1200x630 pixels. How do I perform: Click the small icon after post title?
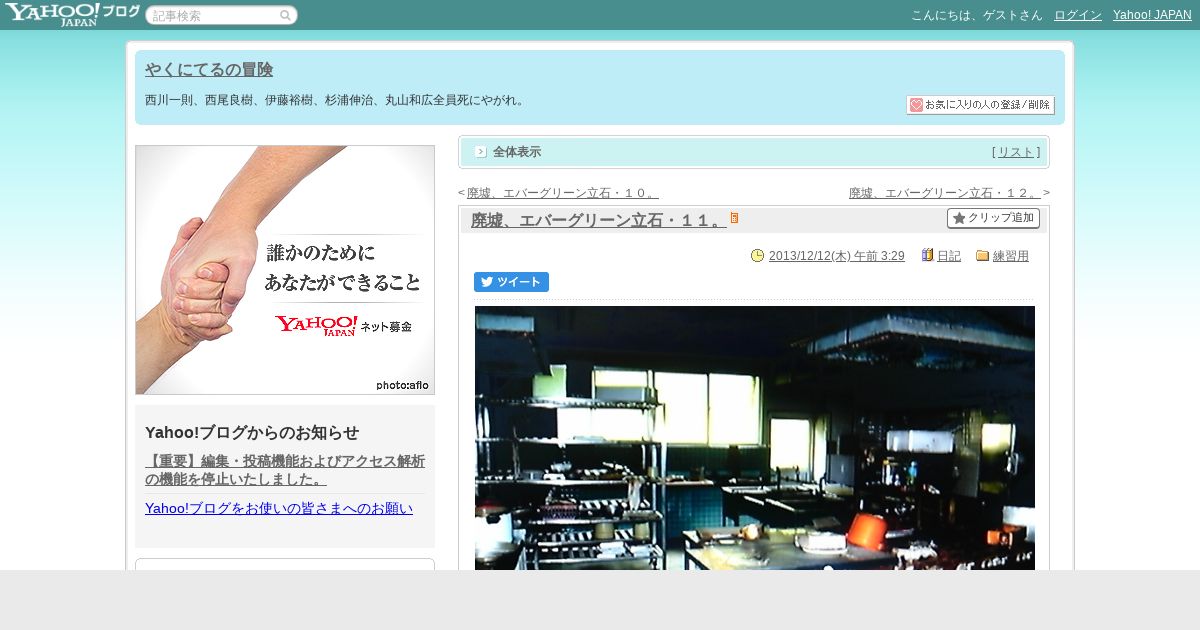click(x=734, y=218)
